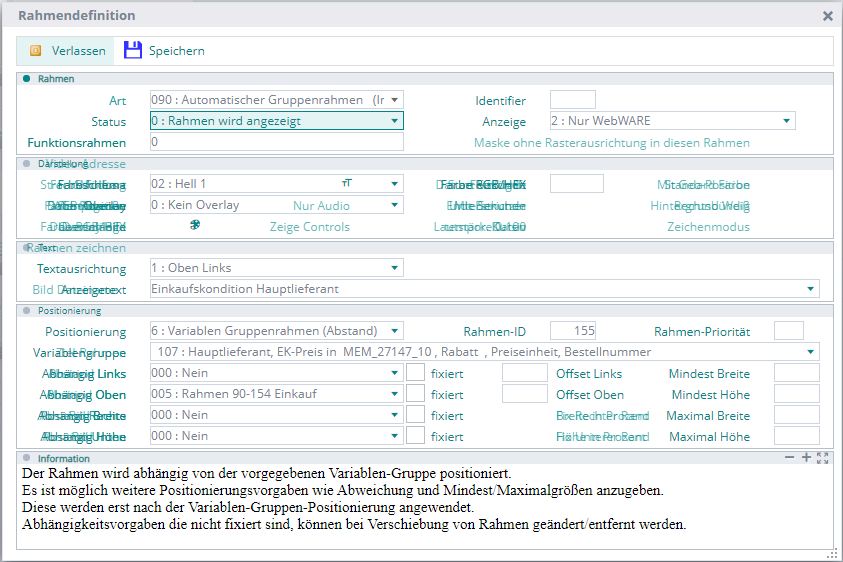
Task: Toggle fixiert checkbox for Abhängig Höhe
Action: click(x=416, y=436)
